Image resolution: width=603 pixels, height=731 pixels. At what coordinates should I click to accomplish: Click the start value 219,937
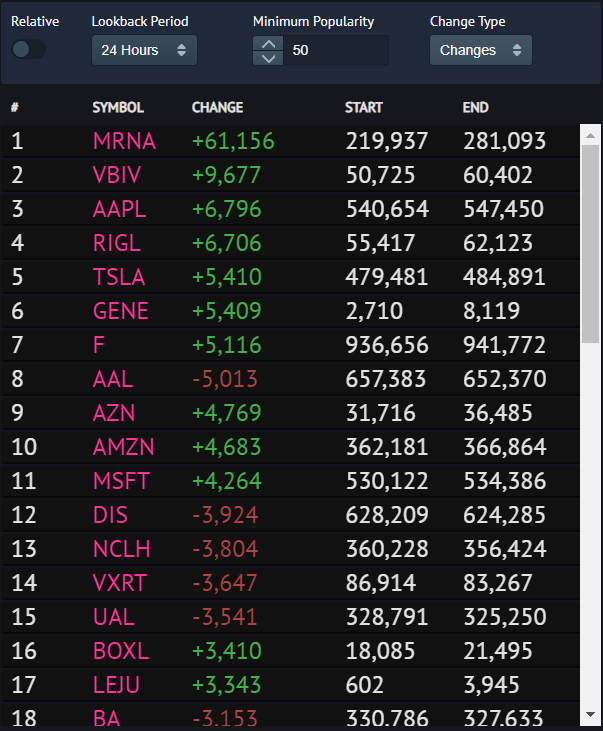click(x=387, y=141)
